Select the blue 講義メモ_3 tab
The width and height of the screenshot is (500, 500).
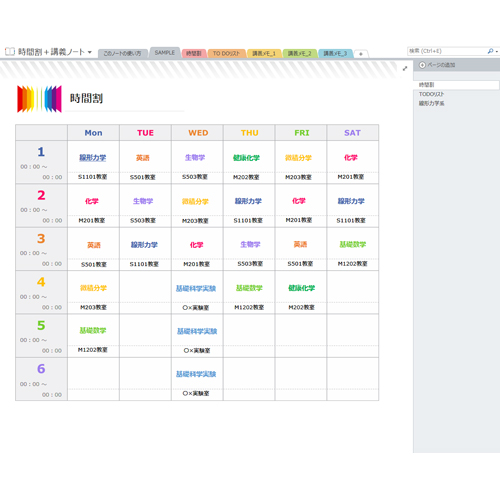tap(335, 53)
